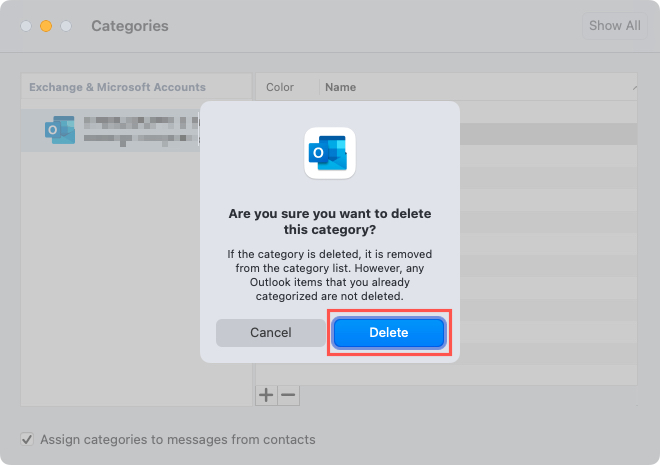The image size is (660, 465).
Task: Toggle Assign categories to messages from contacts
Action: [x=27, y=439]
